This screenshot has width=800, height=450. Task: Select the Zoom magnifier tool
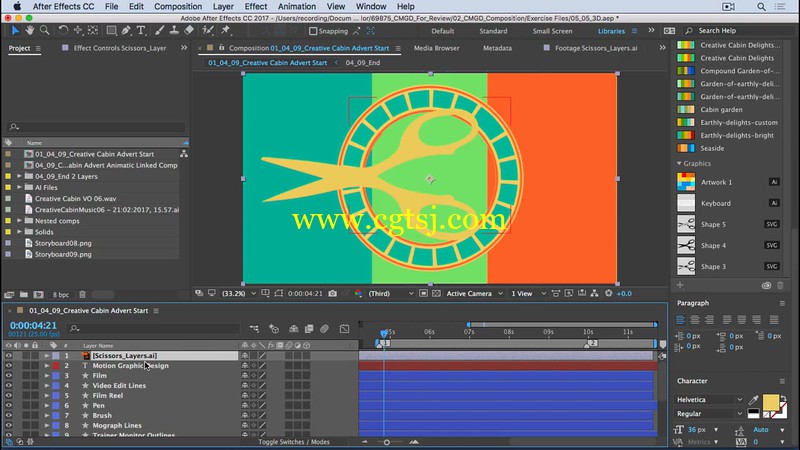click(x=44, y=31)
